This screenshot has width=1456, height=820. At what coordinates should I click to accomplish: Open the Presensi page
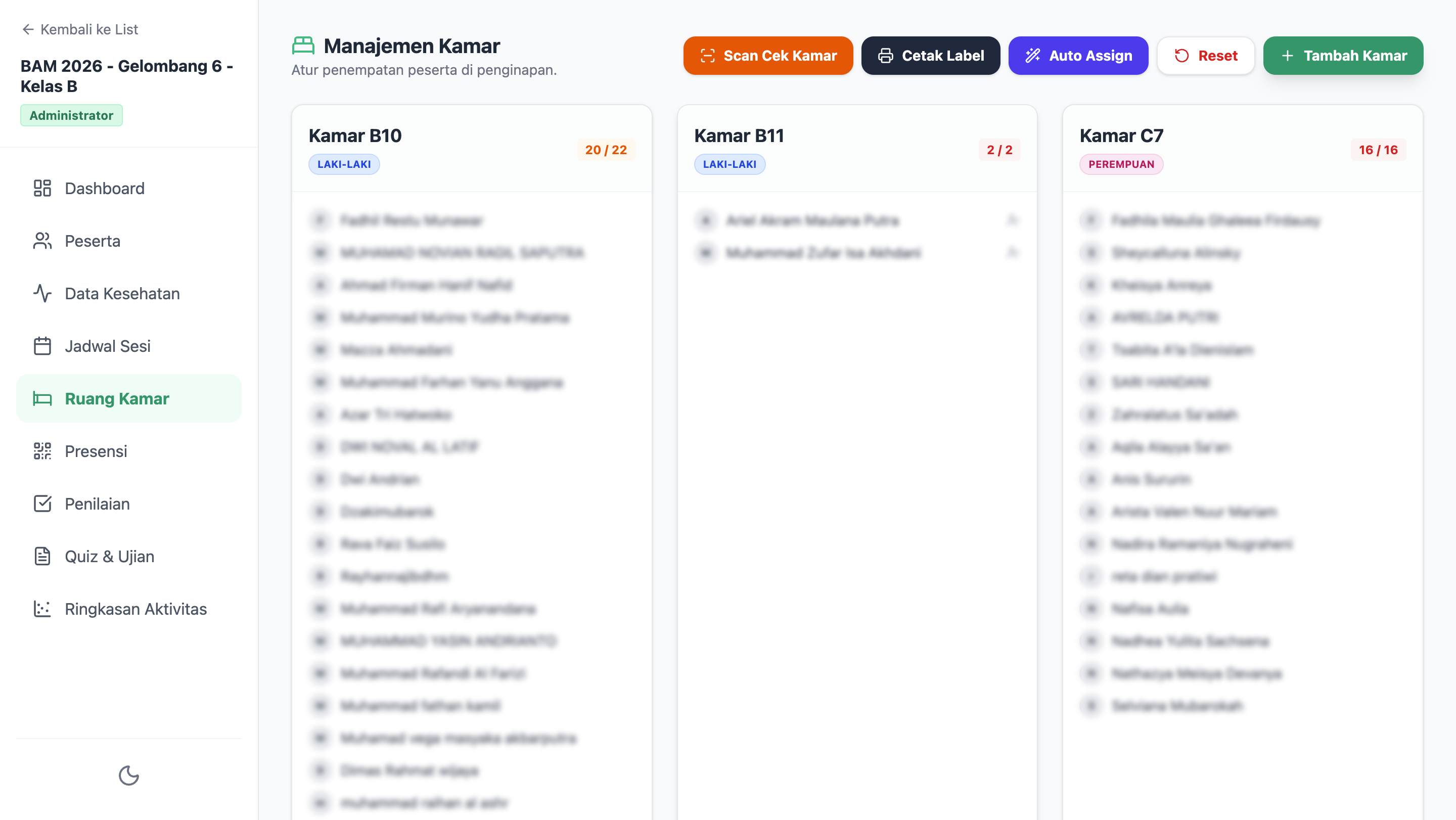129,451
